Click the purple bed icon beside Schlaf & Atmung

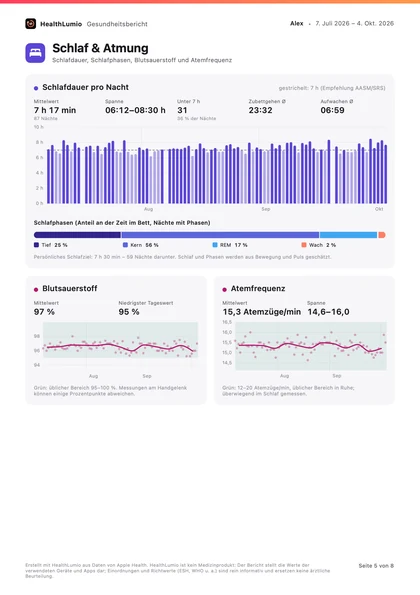[35, 53]
